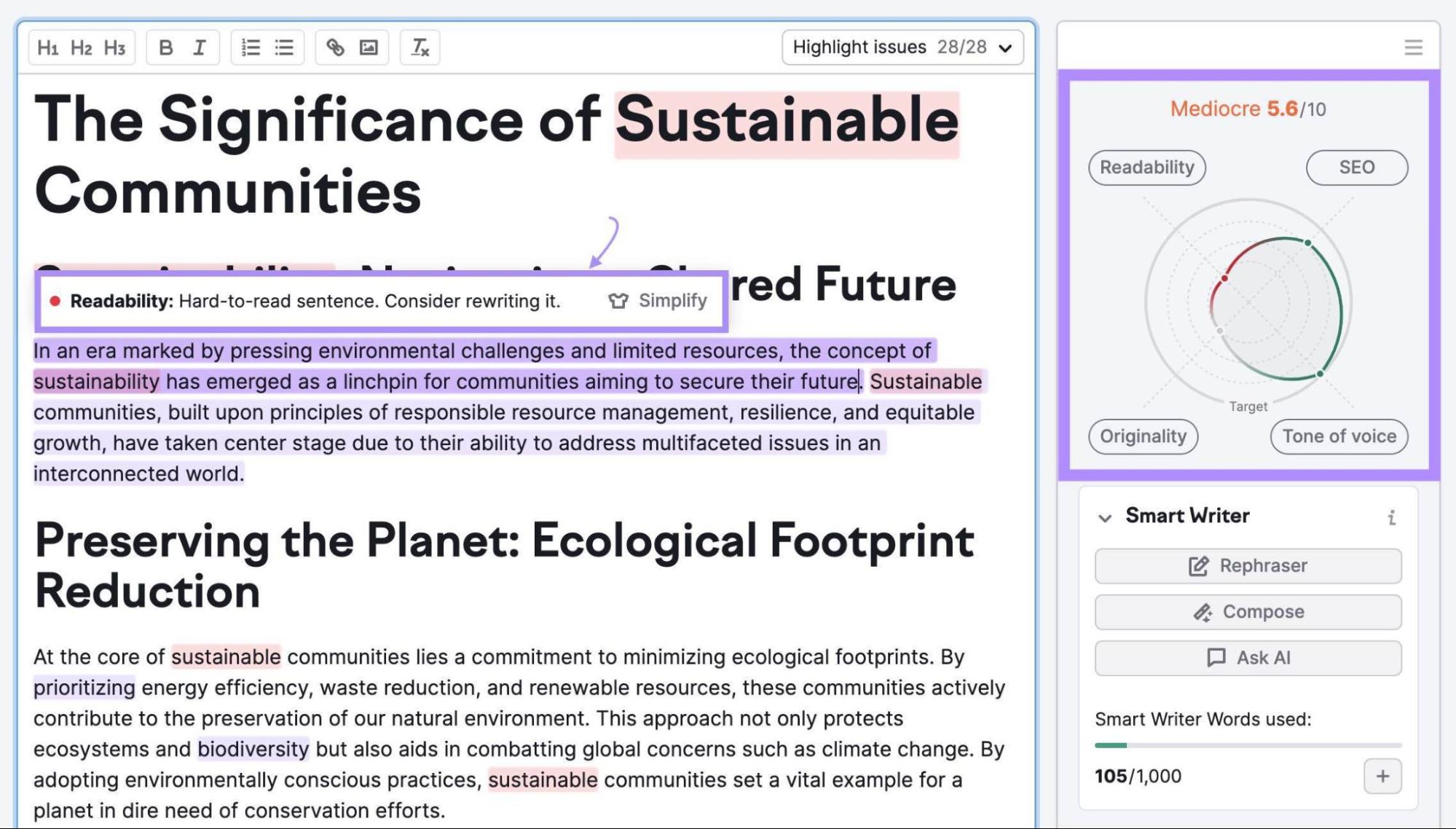Insert an image

pos(369,48)
